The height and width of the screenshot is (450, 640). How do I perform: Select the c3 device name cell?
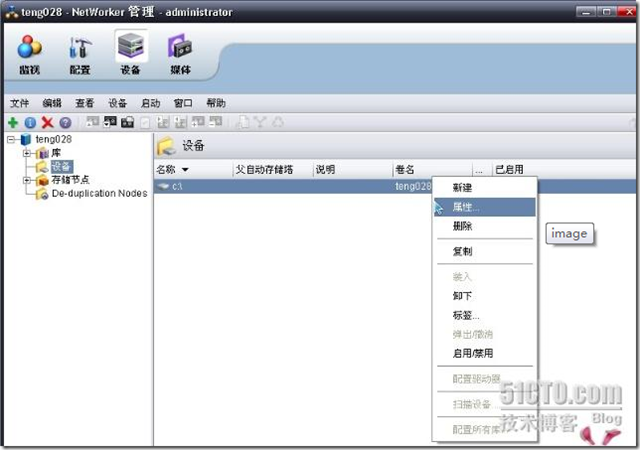(x=177, y=186)
